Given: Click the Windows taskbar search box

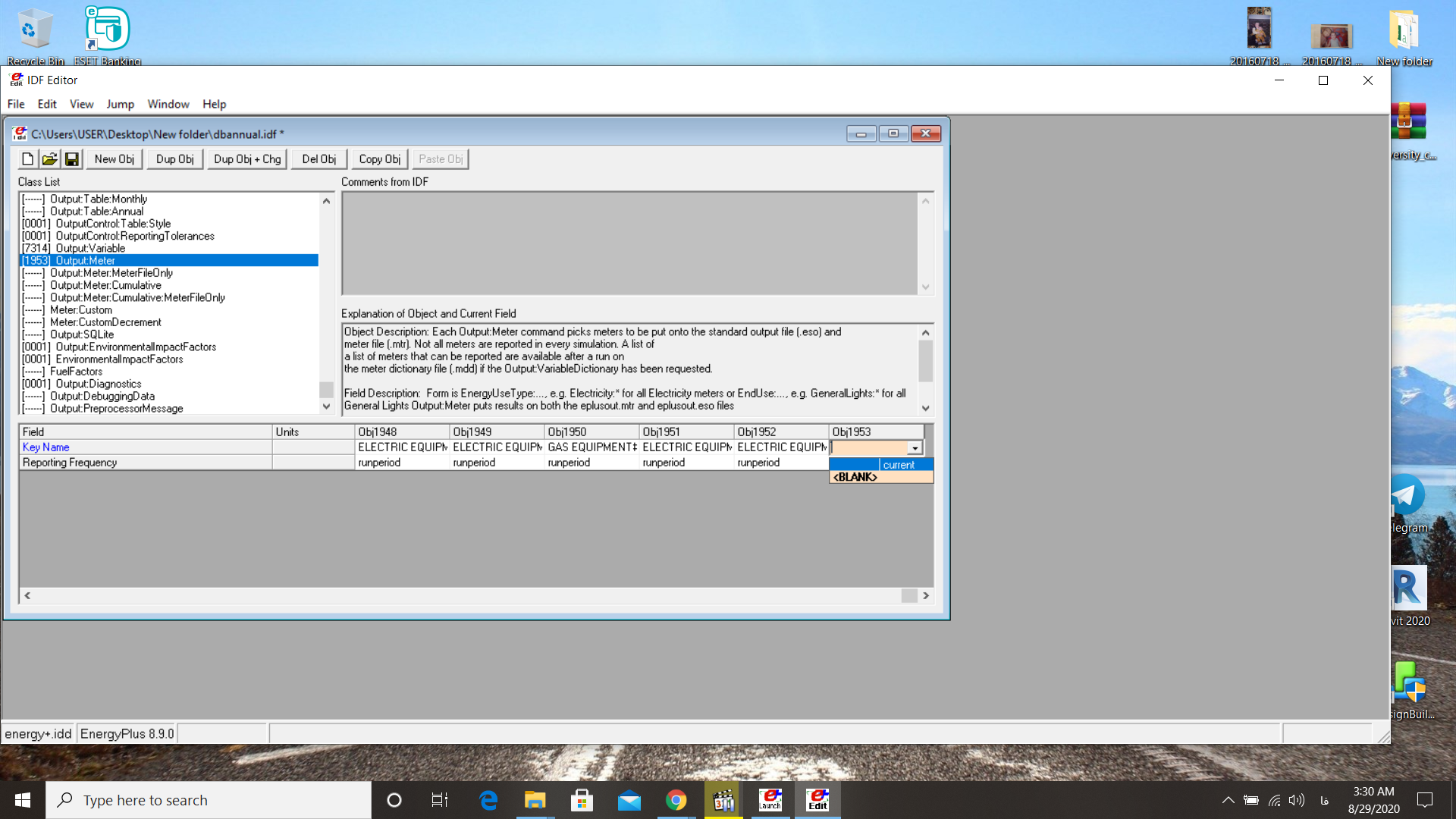Looking at the screenshot, I should 209,800.
